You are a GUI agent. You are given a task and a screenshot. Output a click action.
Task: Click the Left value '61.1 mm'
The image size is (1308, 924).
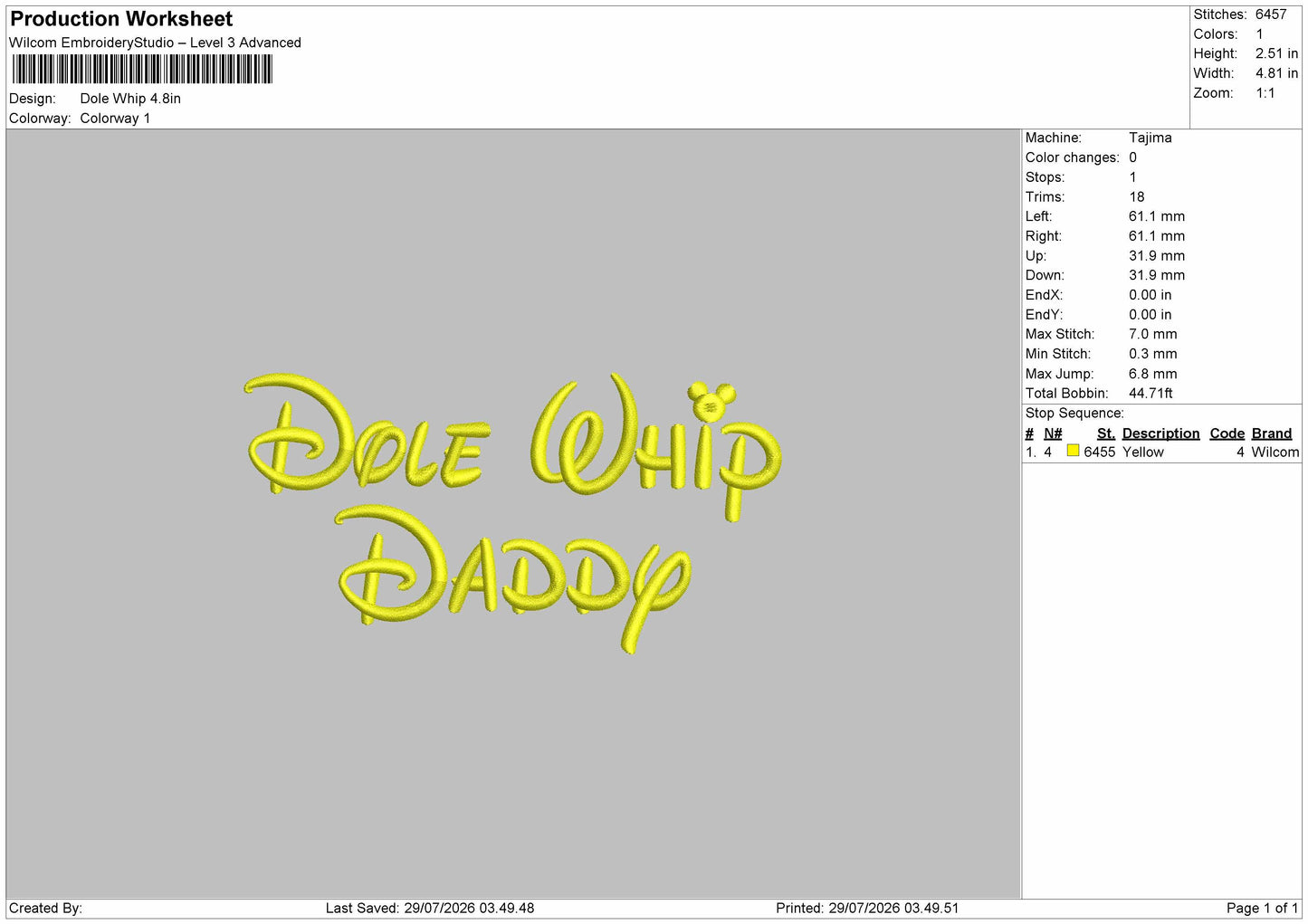1156,216
